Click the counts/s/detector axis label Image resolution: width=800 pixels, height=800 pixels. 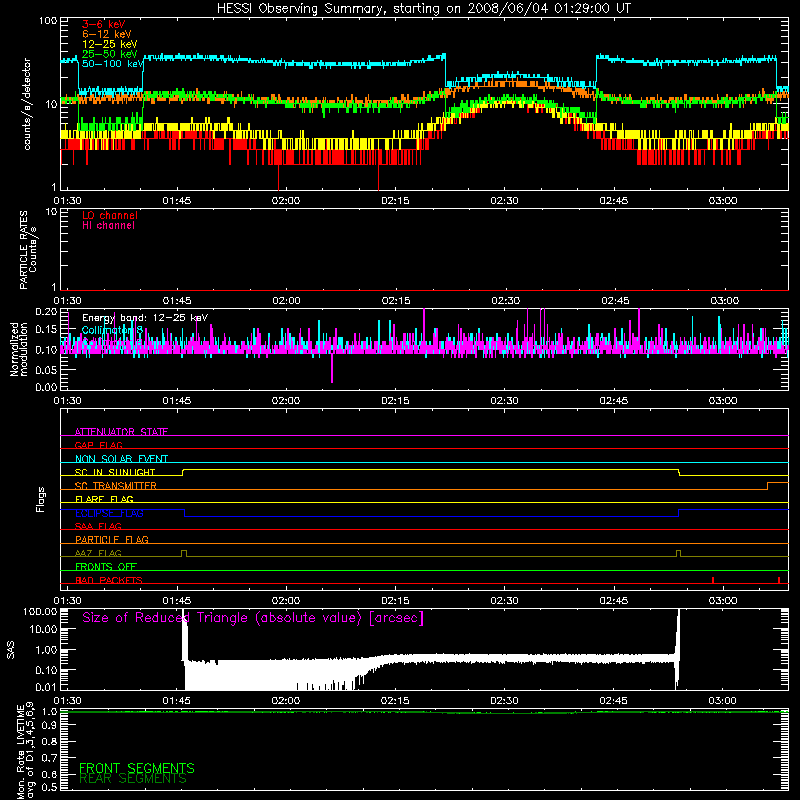[x=27, y=104]
